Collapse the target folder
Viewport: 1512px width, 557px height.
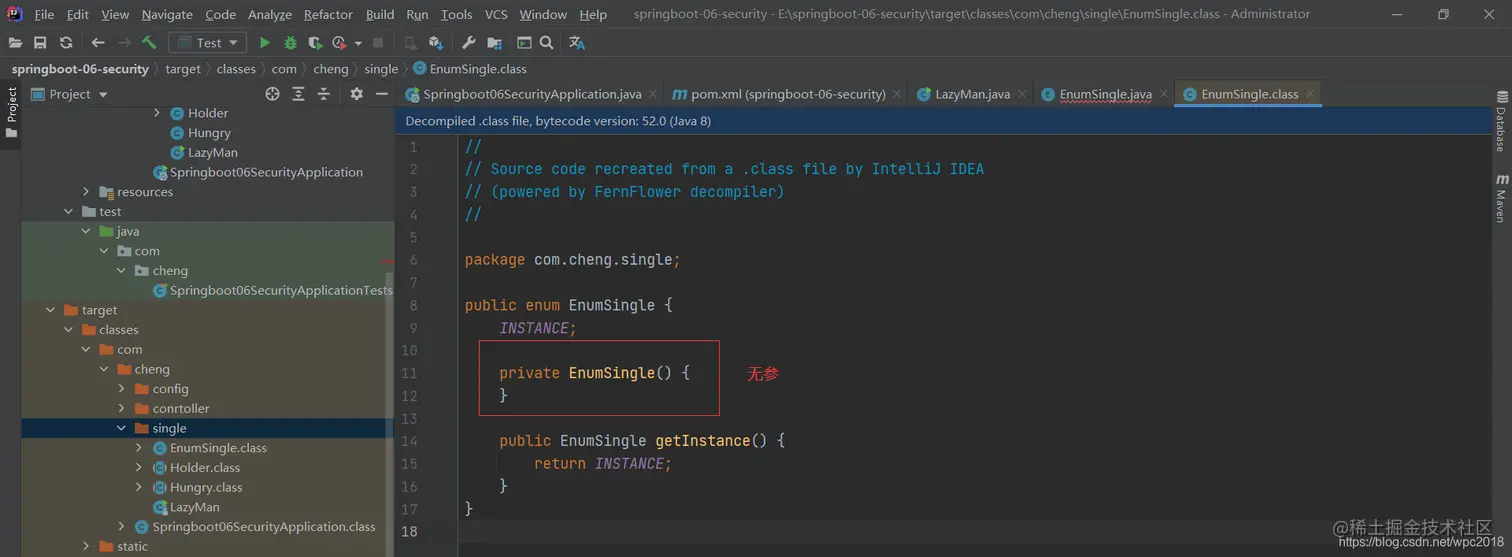coord(51,310)
